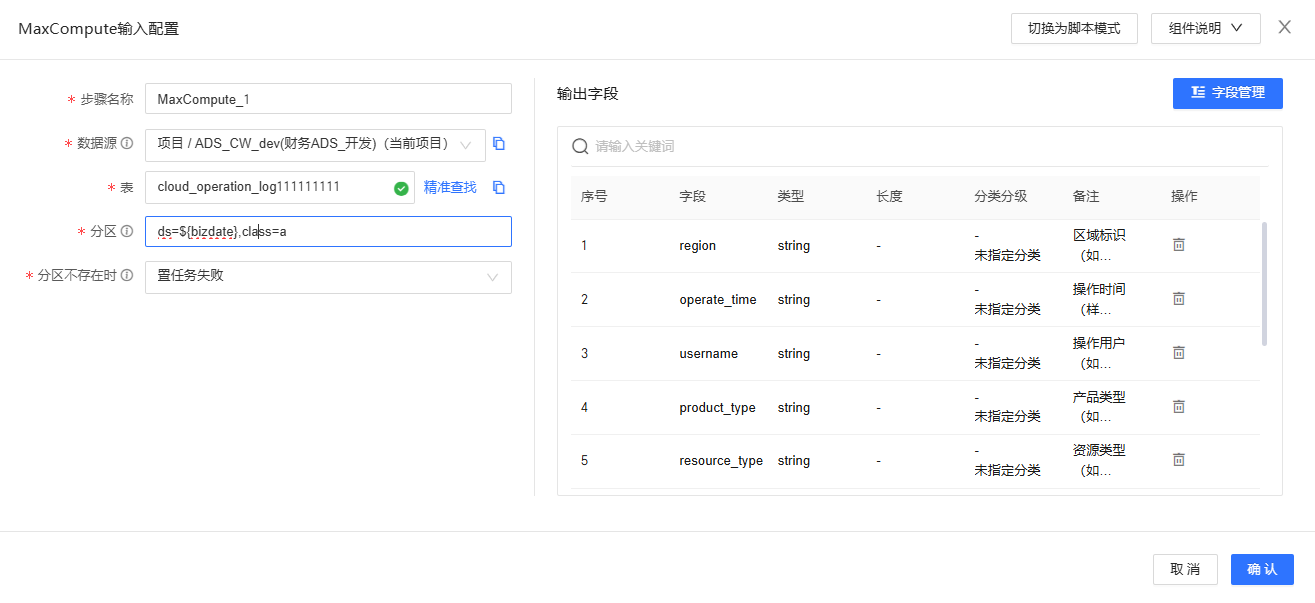This screenshot has width=1315, height=603.
Task: Focus the 表 name input field
Action: [x=280, y=187]
